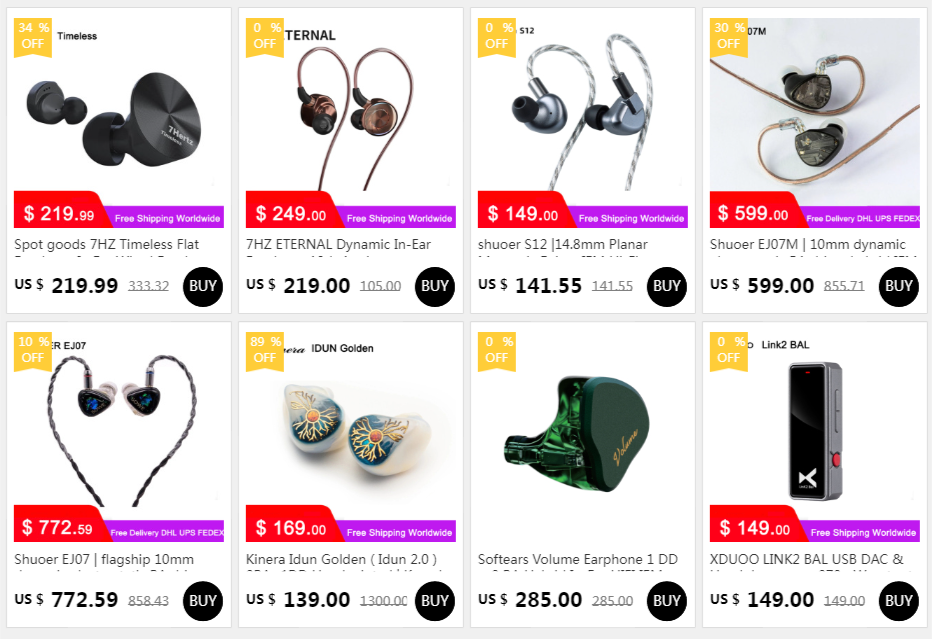Open 'Shuoer EJ07M | 10mm dynamic' title link

coord(808,244)
